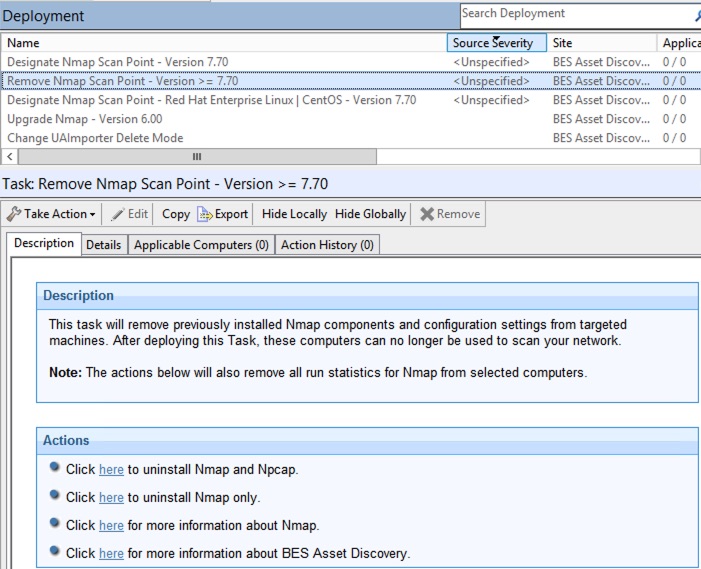
Task: Switch to the Description tab
Action: point(44,243)
